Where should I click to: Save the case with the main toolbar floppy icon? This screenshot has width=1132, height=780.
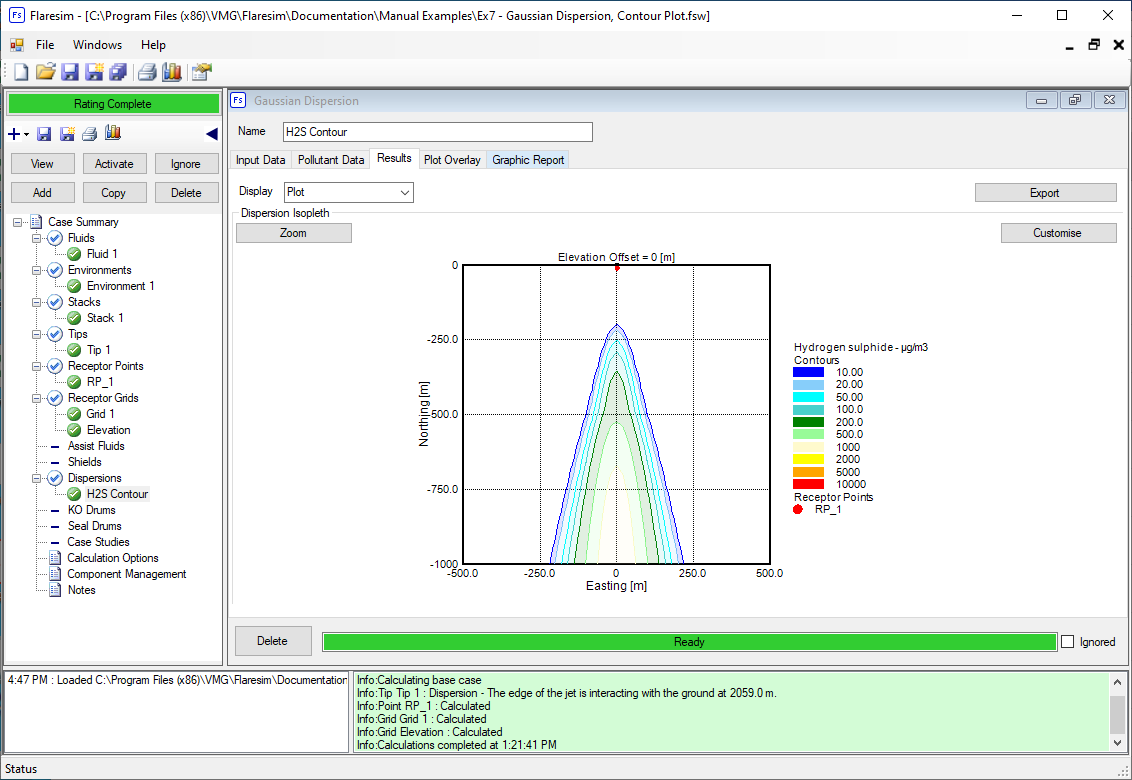click(x=69, y=72)
